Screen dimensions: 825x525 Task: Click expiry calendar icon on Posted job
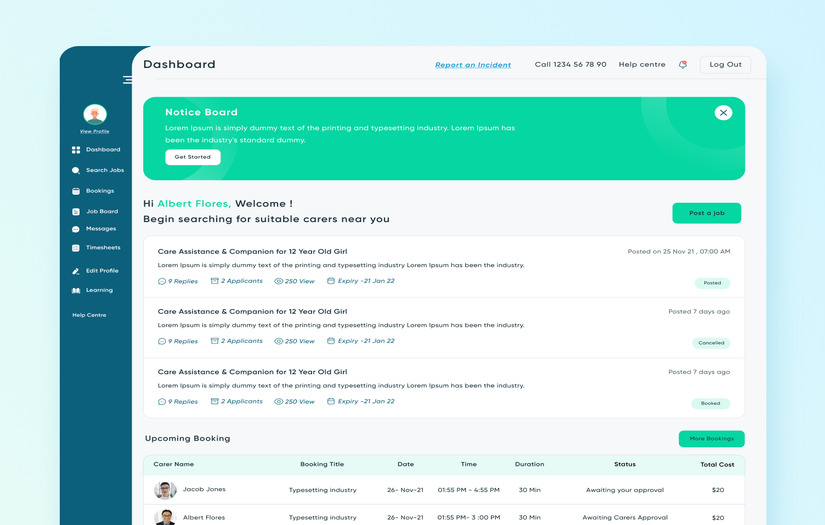pyautogui.click(x=331, y=281)
